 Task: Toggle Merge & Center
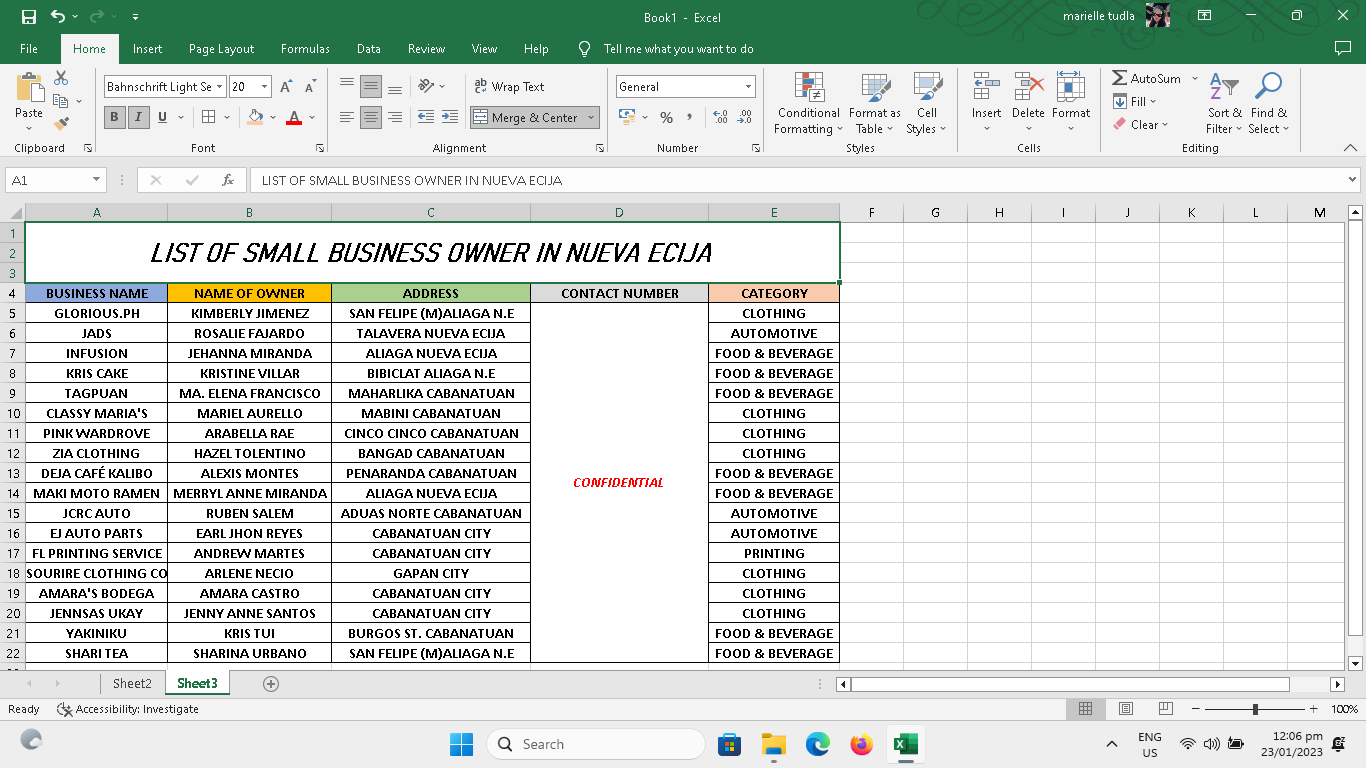(x=526, y=117)
